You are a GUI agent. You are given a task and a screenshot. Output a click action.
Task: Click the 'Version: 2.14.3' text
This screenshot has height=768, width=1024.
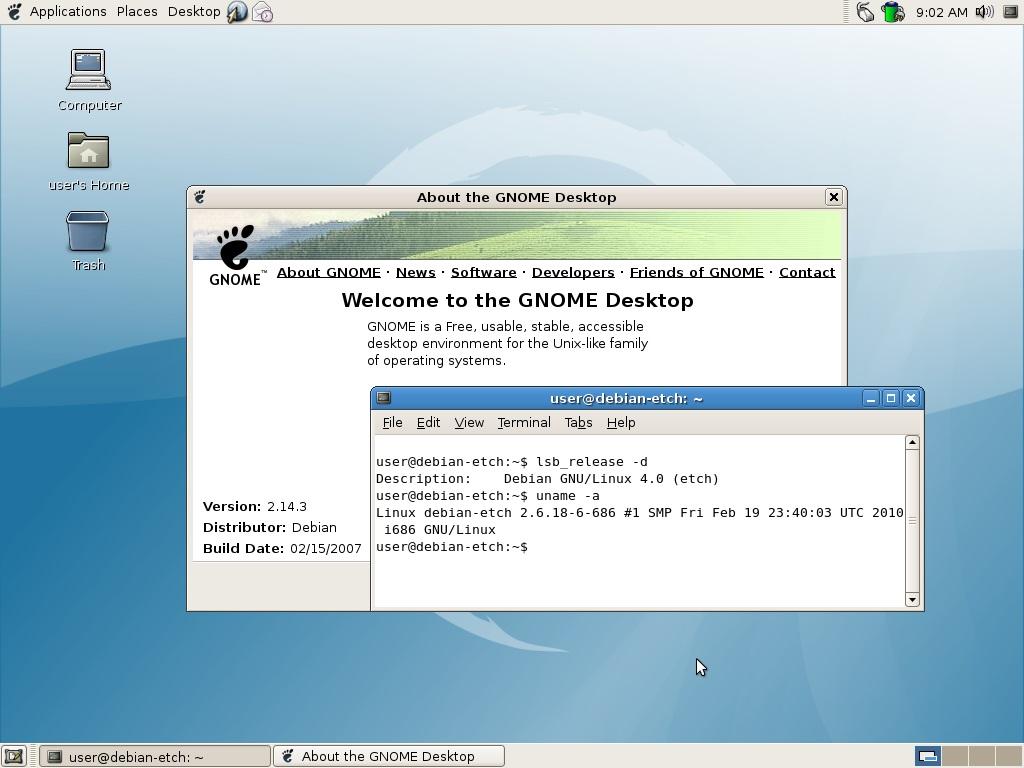coord(255,507)
